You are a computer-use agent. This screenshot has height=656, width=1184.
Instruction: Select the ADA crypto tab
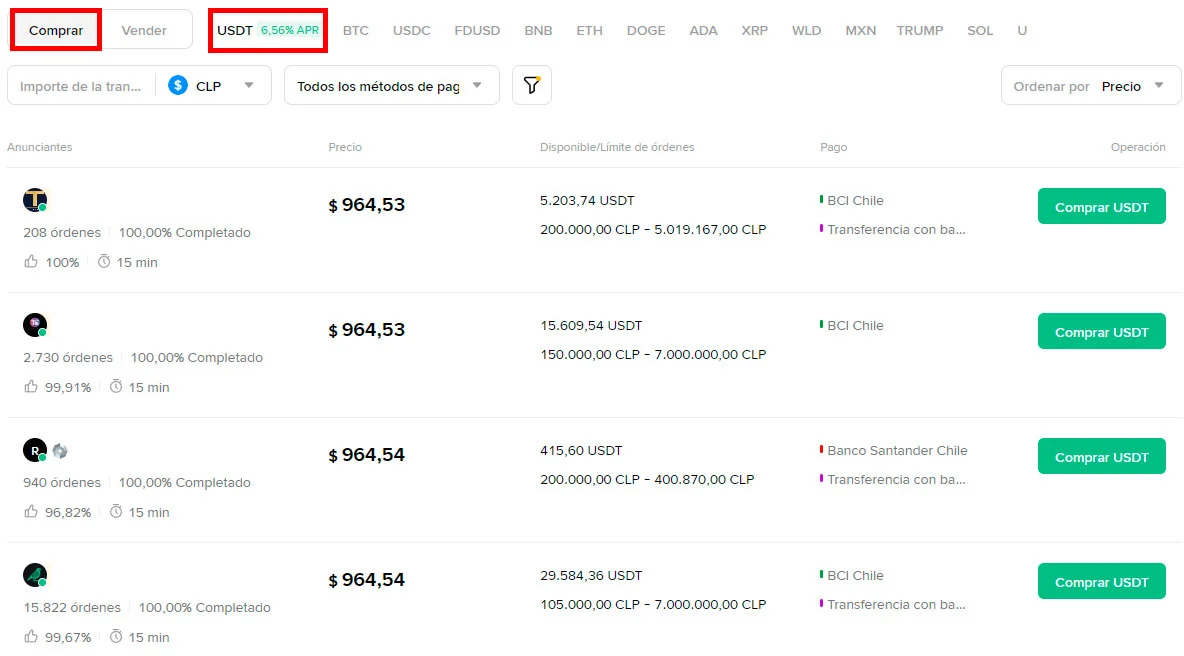[703, 30]
